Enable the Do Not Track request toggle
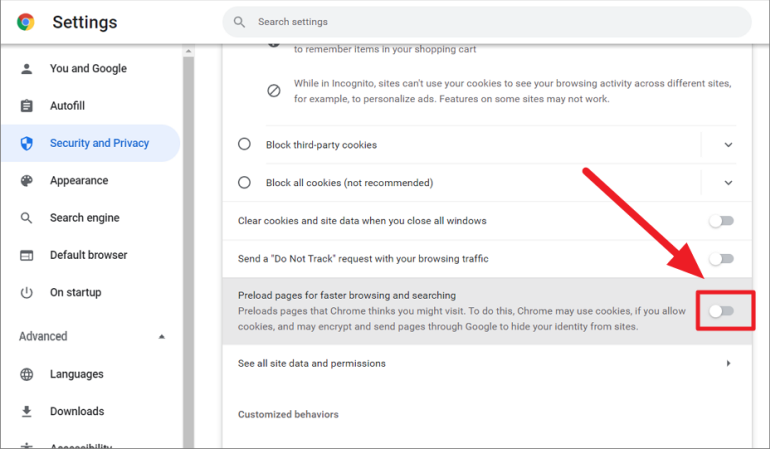The height and width of the screenshot is (449, 770). coord(721,259)
